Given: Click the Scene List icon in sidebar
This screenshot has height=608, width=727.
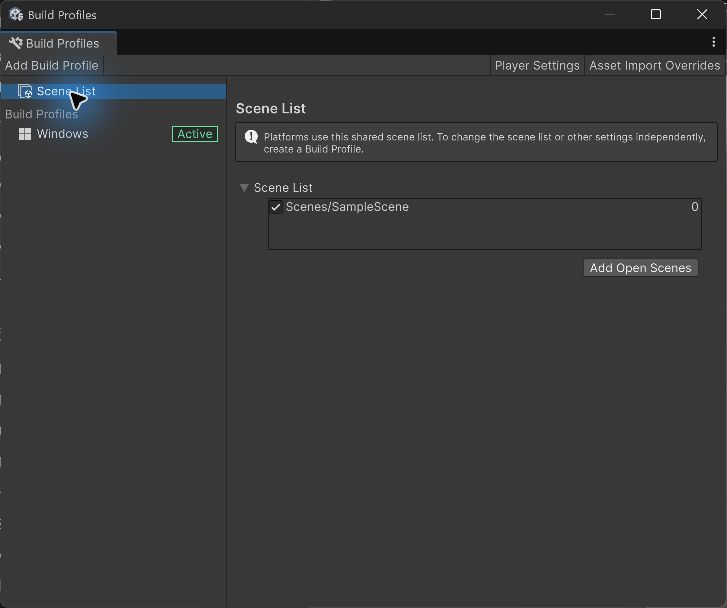Looking at the screenshot, I should 25,91.
